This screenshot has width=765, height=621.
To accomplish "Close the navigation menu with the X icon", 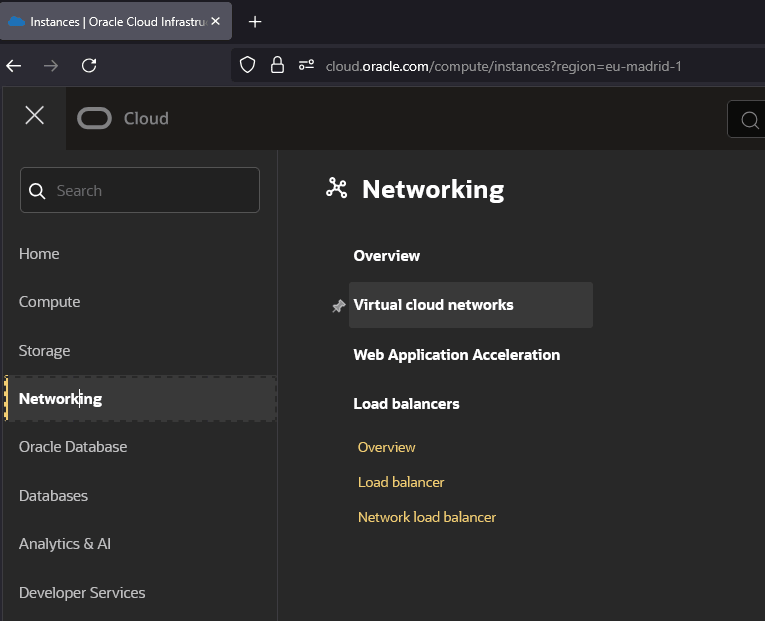I will click(34, 116).
